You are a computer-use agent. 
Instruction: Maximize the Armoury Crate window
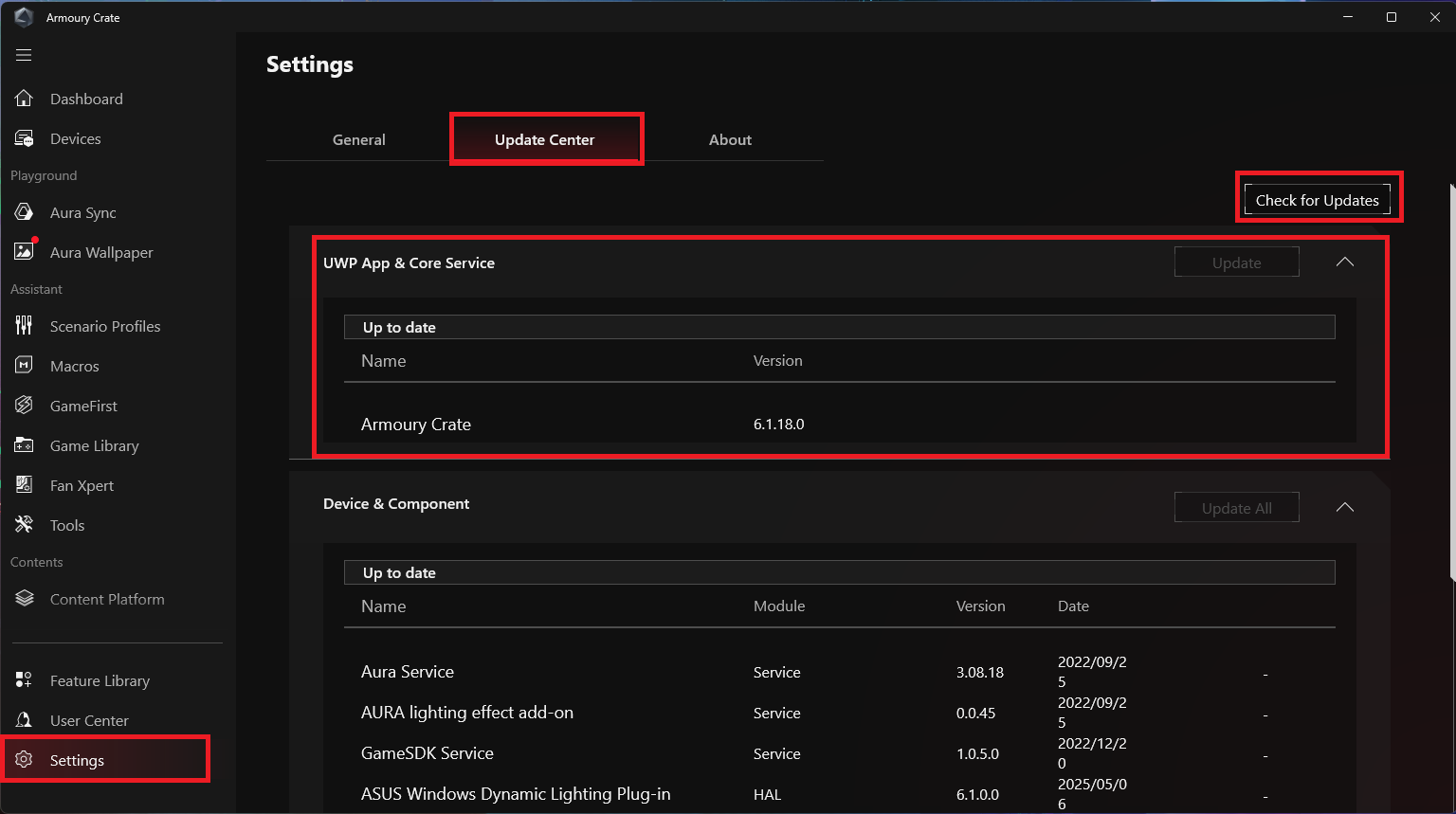(x=1392, y=17)
